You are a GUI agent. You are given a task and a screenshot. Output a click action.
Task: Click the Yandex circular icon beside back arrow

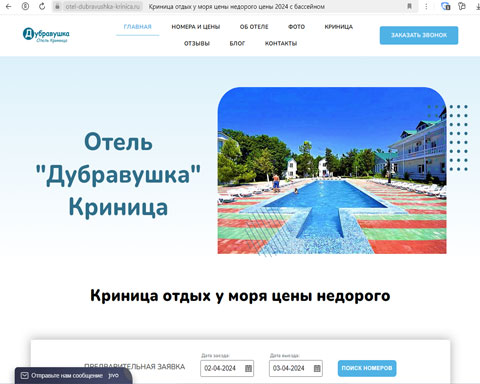25,6
